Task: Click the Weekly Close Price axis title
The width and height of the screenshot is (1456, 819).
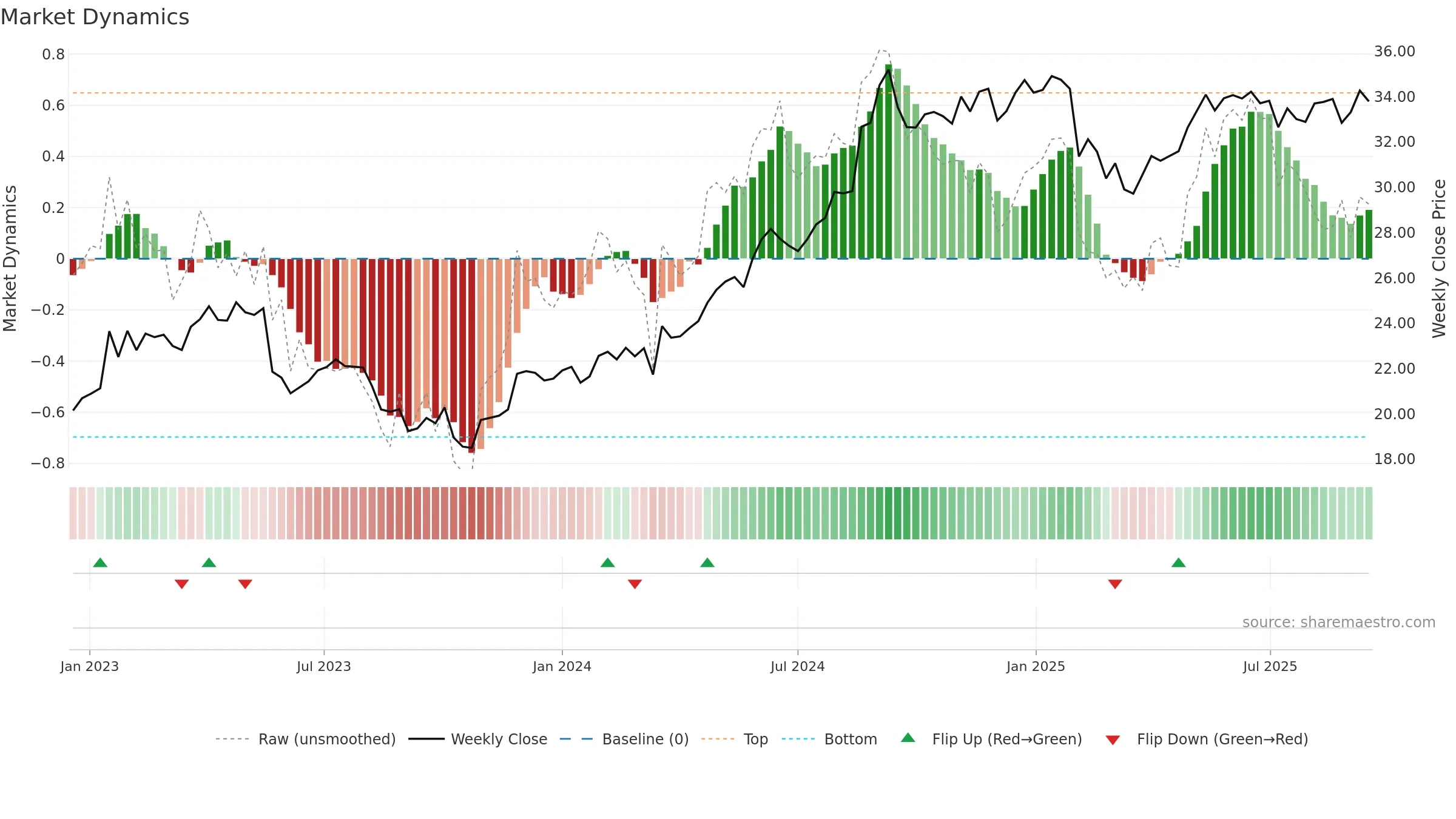Action: point(1440,259)
